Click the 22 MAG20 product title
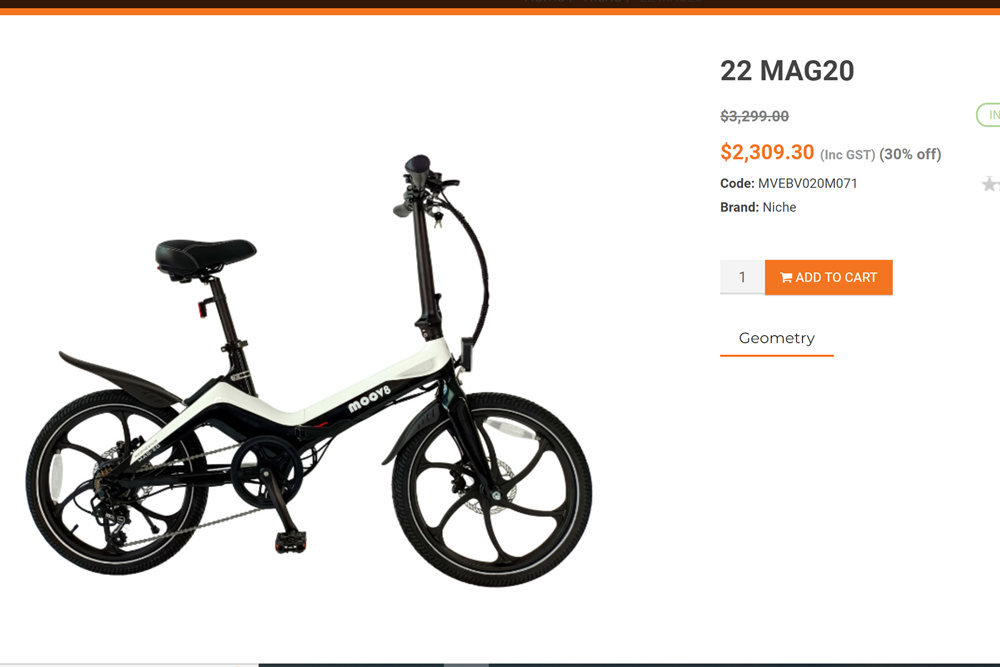The width and height of the screenshot is (1000, 667). 787,71
